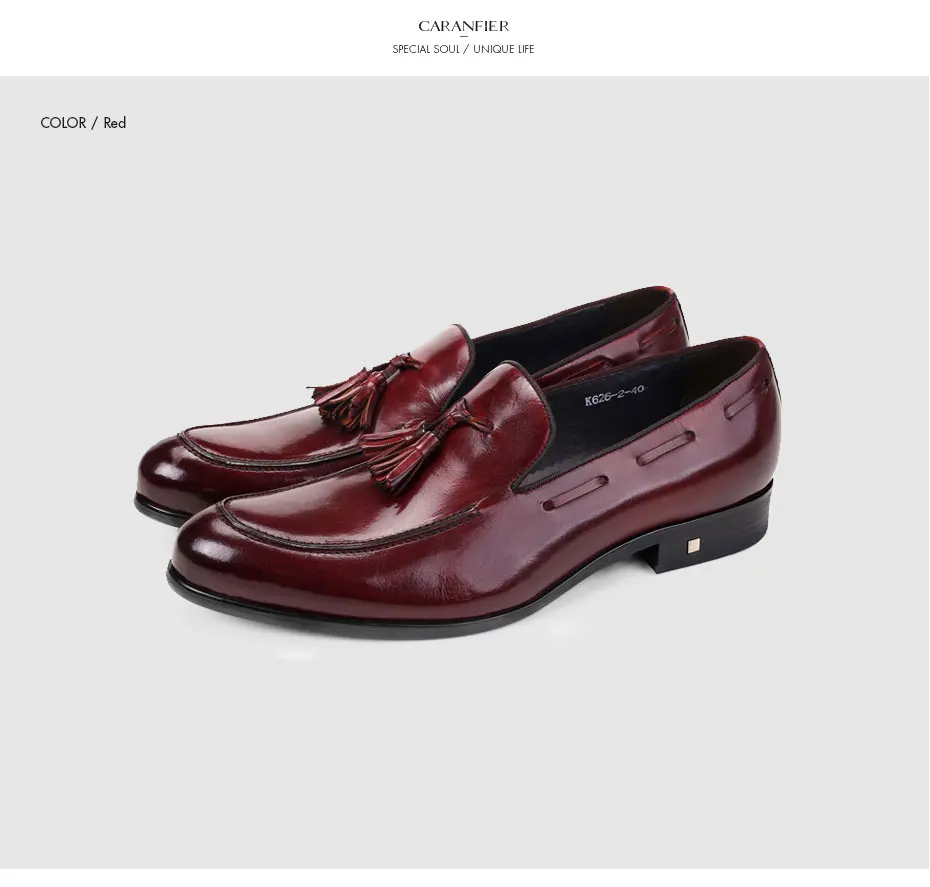Click the lacing slit nearest the vamp
This screenshot has height=887, width=930.
click(x=576, y=492)
